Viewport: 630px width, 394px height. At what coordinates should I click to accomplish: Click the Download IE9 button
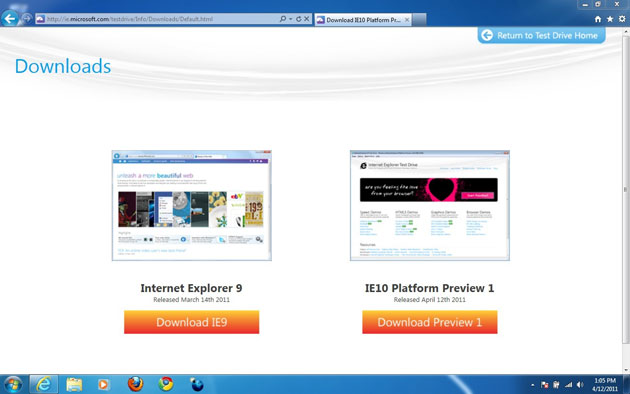tap(192, 322)
